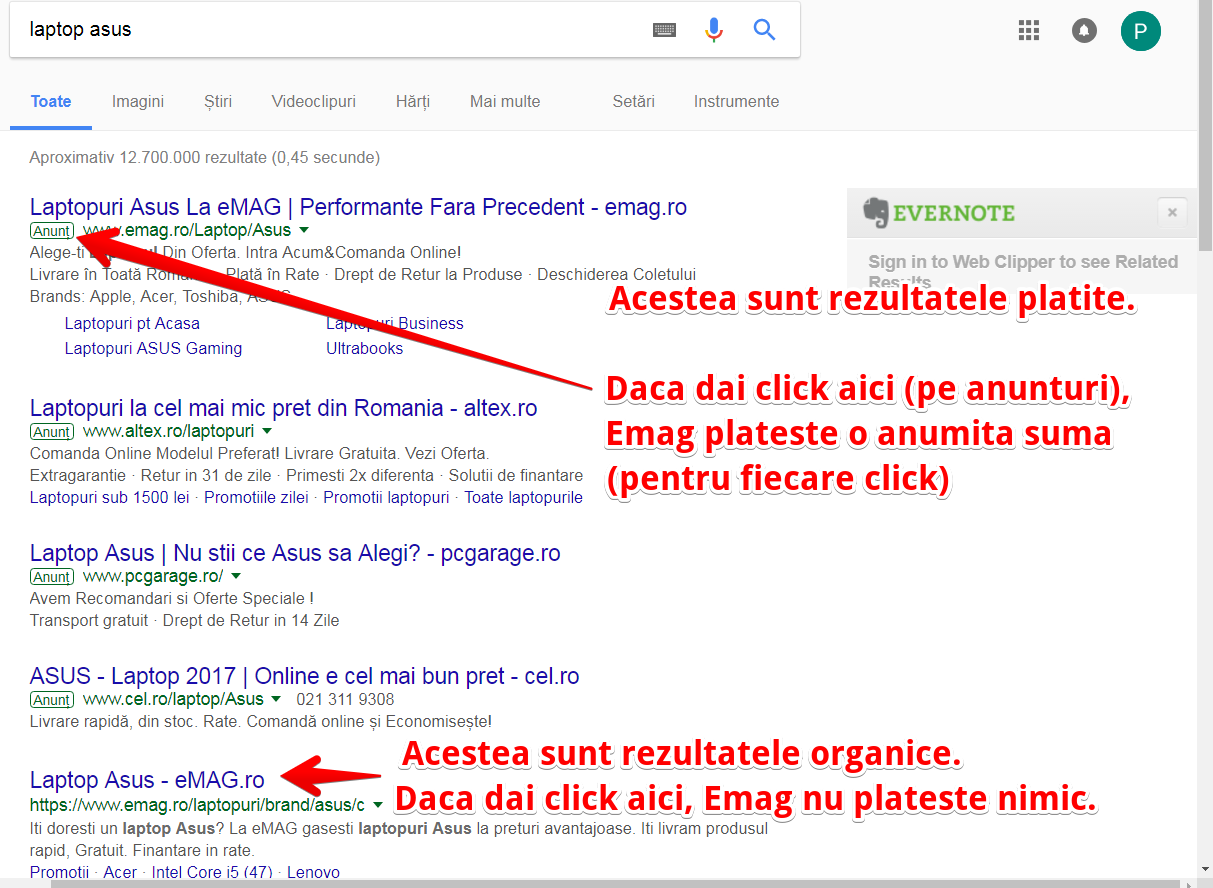This screenshot has width=1213, height=888.
Task: Expand dropdown arrow next to emag.ro/Laptop/Asus
Action: coord(304,231)
